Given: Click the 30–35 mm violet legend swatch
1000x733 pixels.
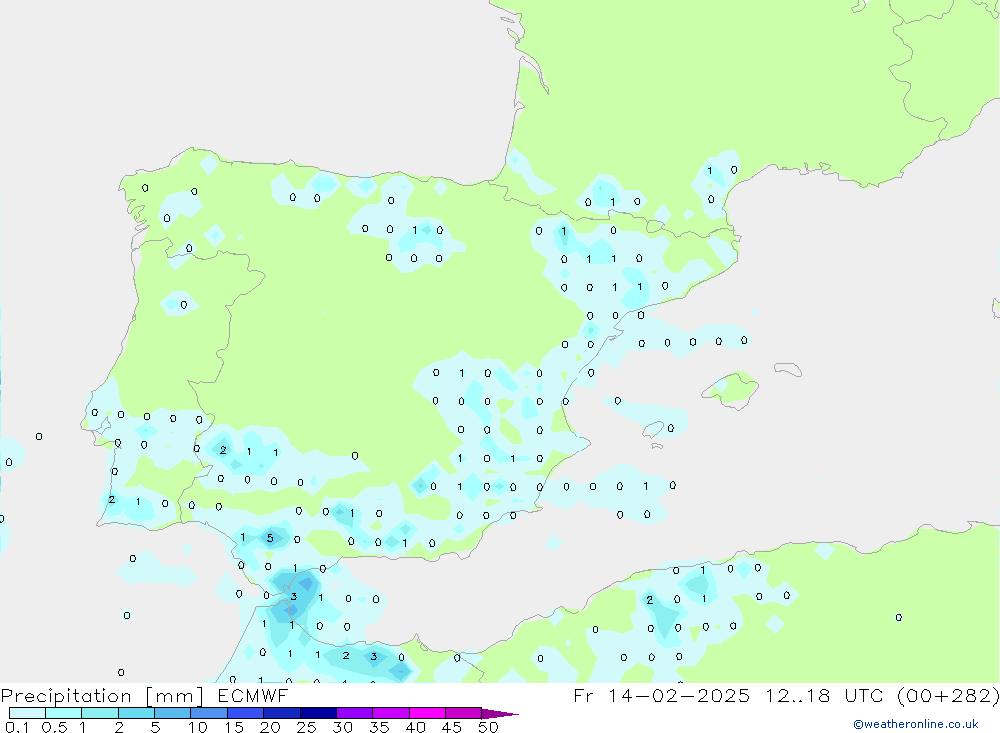Looking at the screenshot, I should pyautogui.click(x=355, y=713).
